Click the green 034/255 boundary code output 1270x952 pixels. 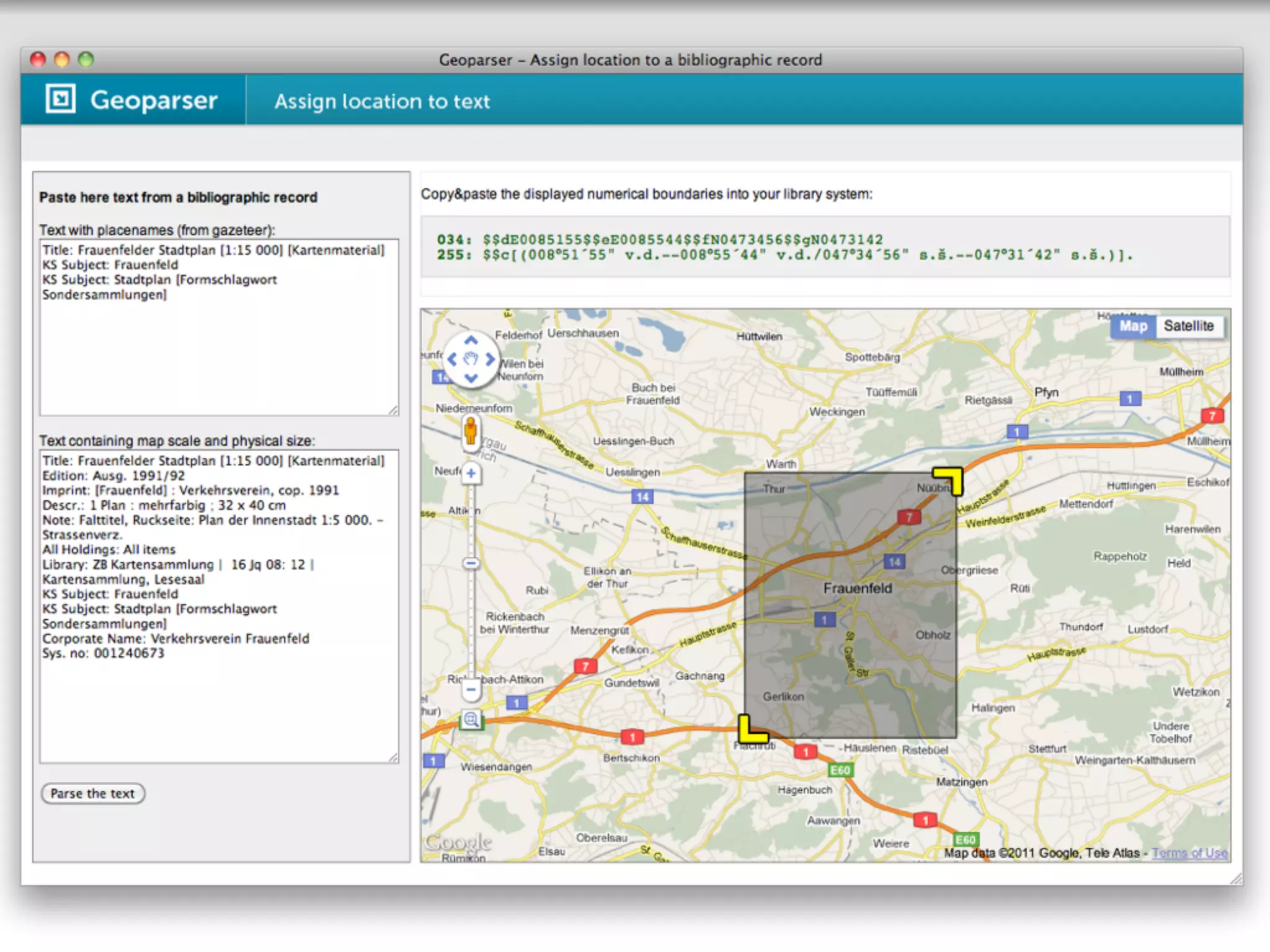tap(784, 247)
